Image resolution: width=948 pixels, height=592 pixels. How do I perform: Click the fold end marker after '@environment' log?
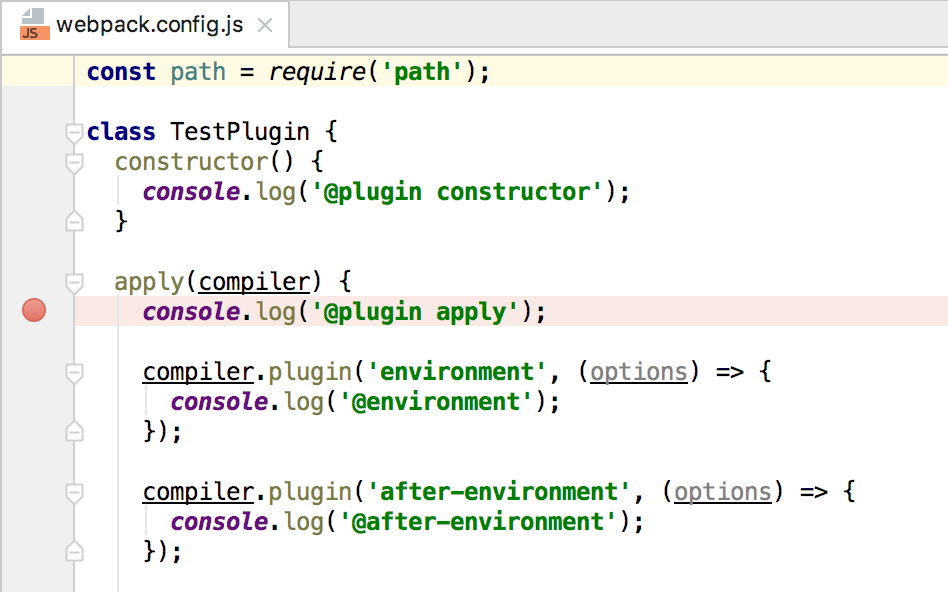tap(74, 432)
